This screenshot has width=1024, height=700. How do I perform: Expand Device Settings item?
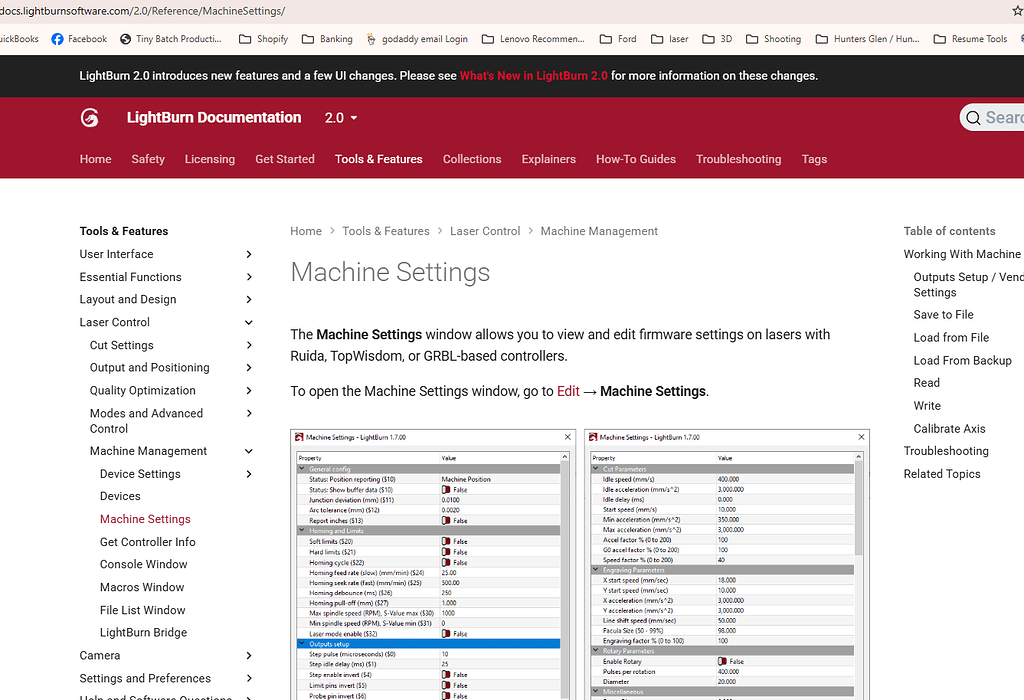tap(249, 474)
